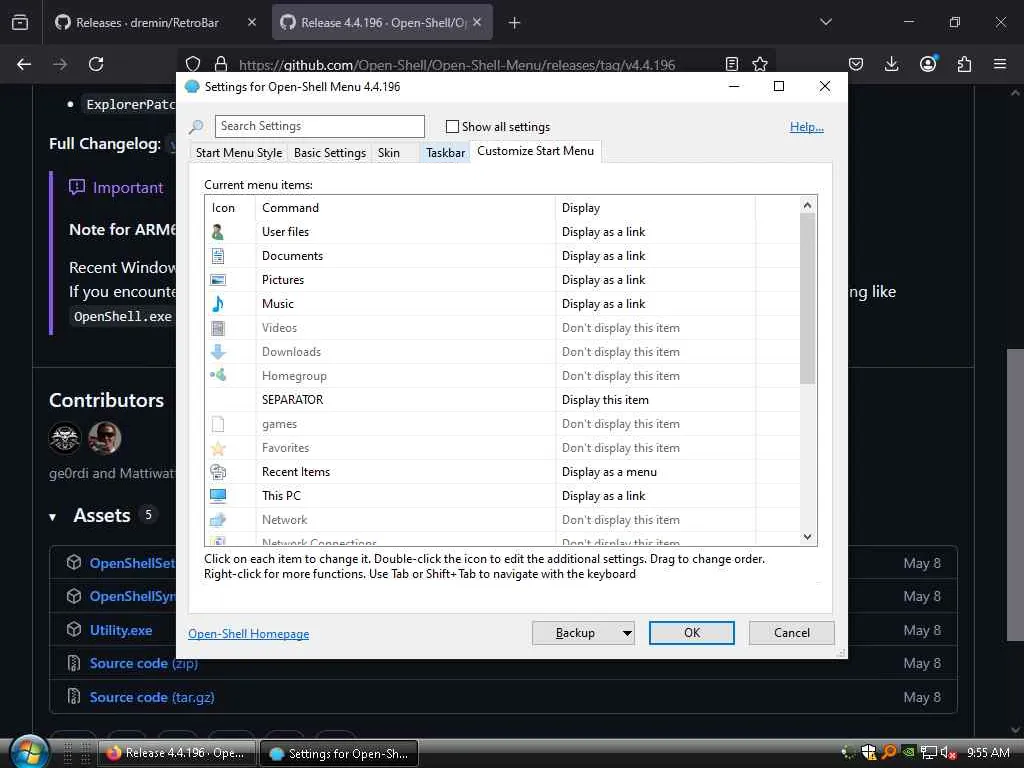The height and width of the screenshot is (768, 1024).
Task: Click the Pictures row icon
Action: coord(218,280)
